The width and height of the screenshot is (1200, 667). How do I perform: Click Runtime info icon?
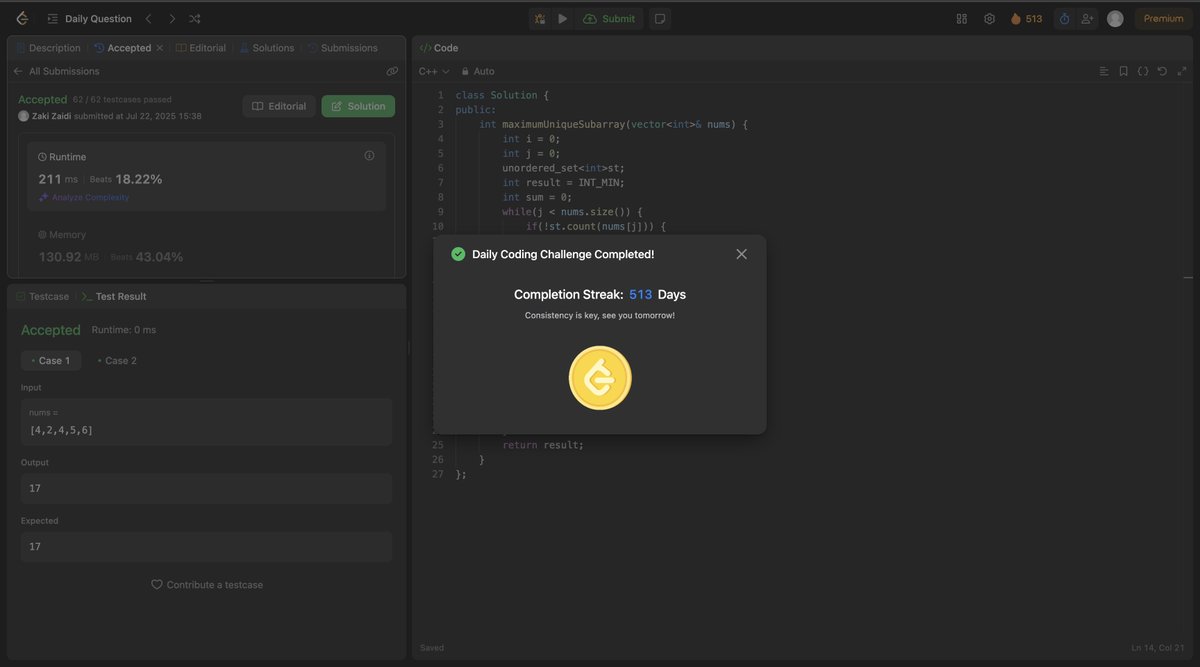369,156
